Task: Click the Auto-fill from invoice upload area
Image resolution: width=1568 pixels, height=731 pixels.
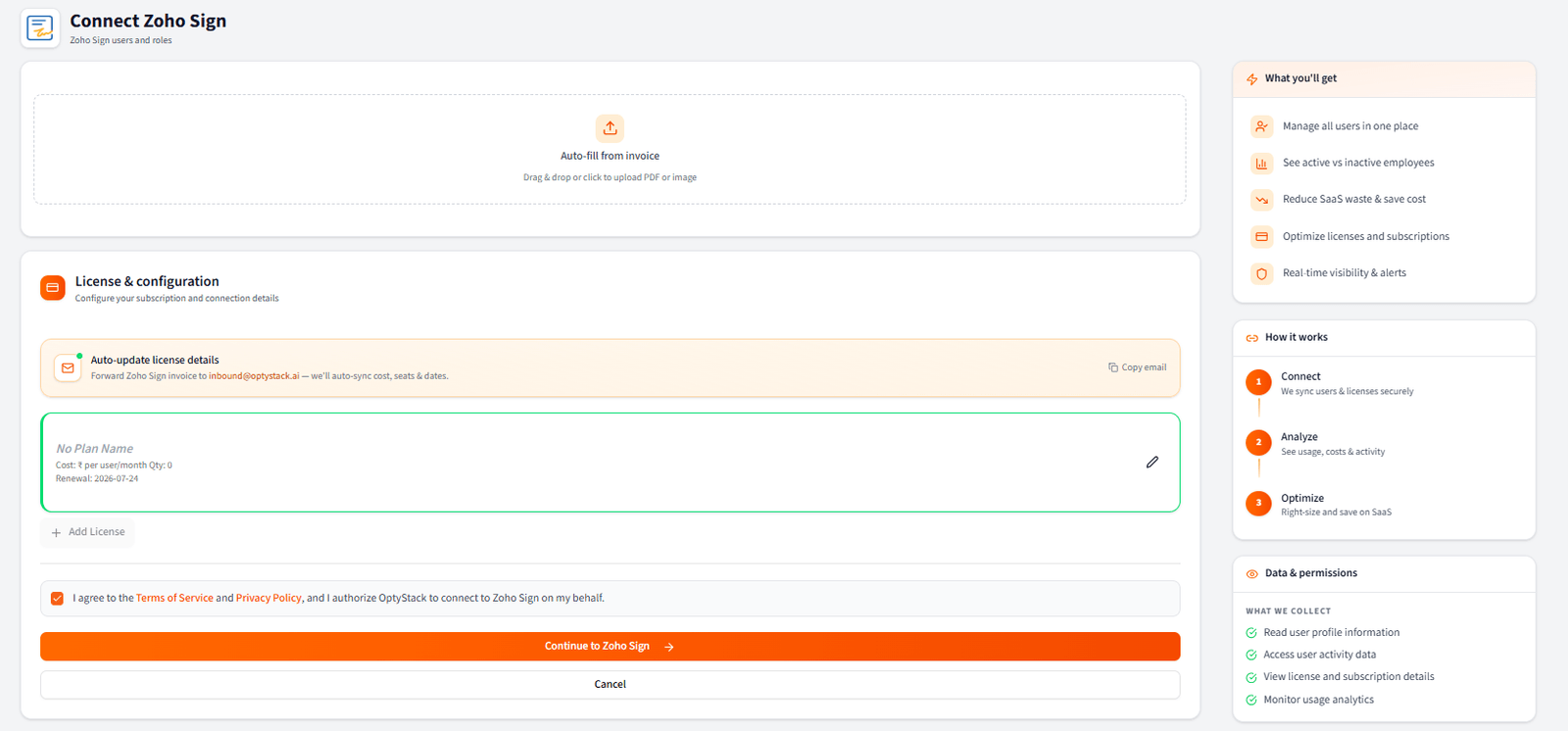Action: (x=610, y=150)
